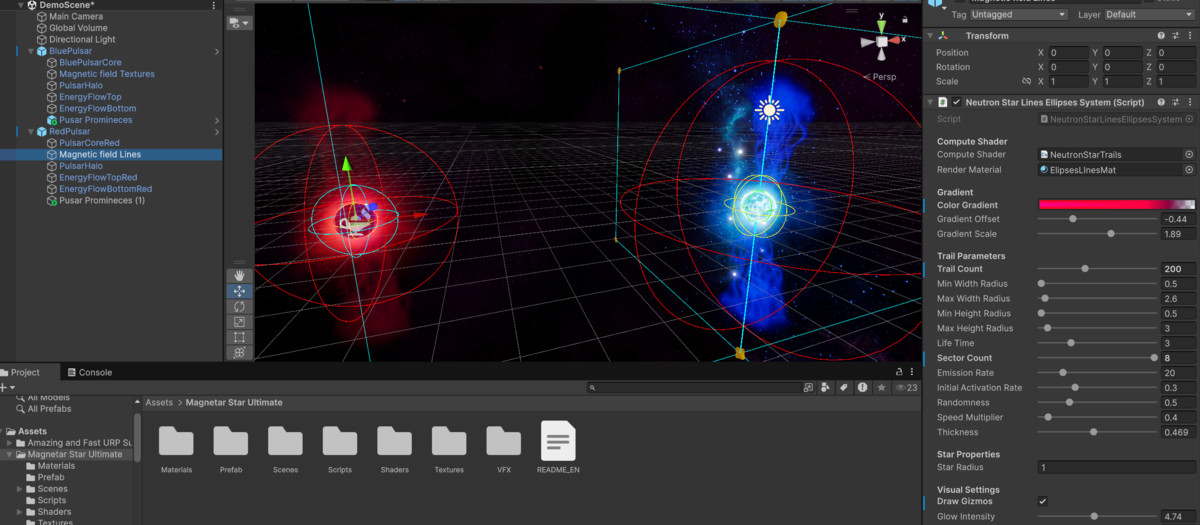Select the Hand view tool
1200x525 pixels.
[239, 275]
